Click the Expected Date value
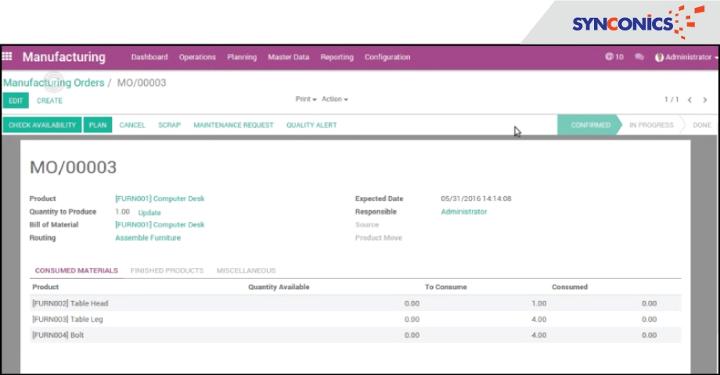720x375 pixels. (x=476, y=198)
